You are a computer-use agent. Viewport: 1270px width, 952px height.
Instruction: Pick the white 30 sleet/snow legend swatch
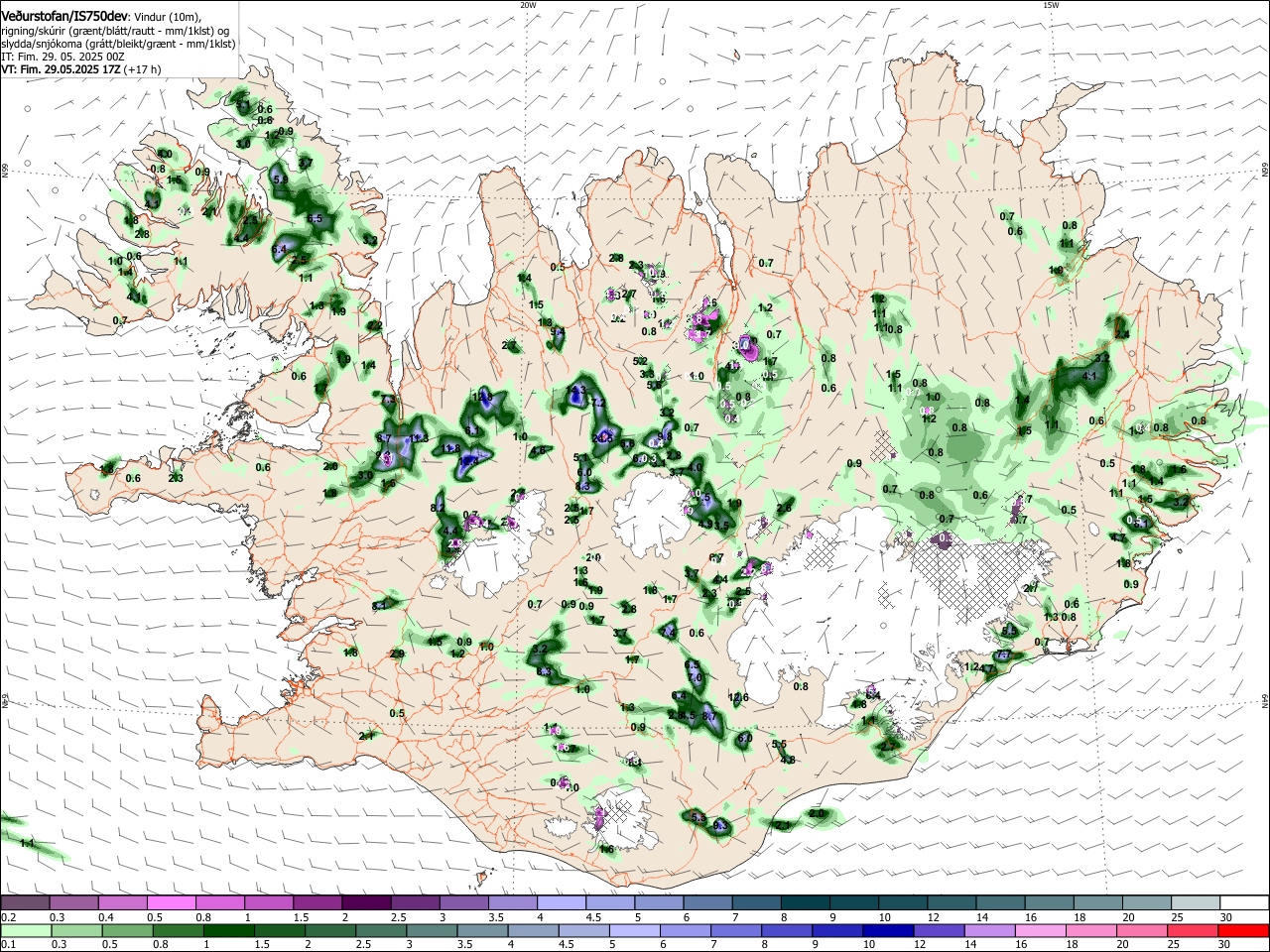[1242, 902]
